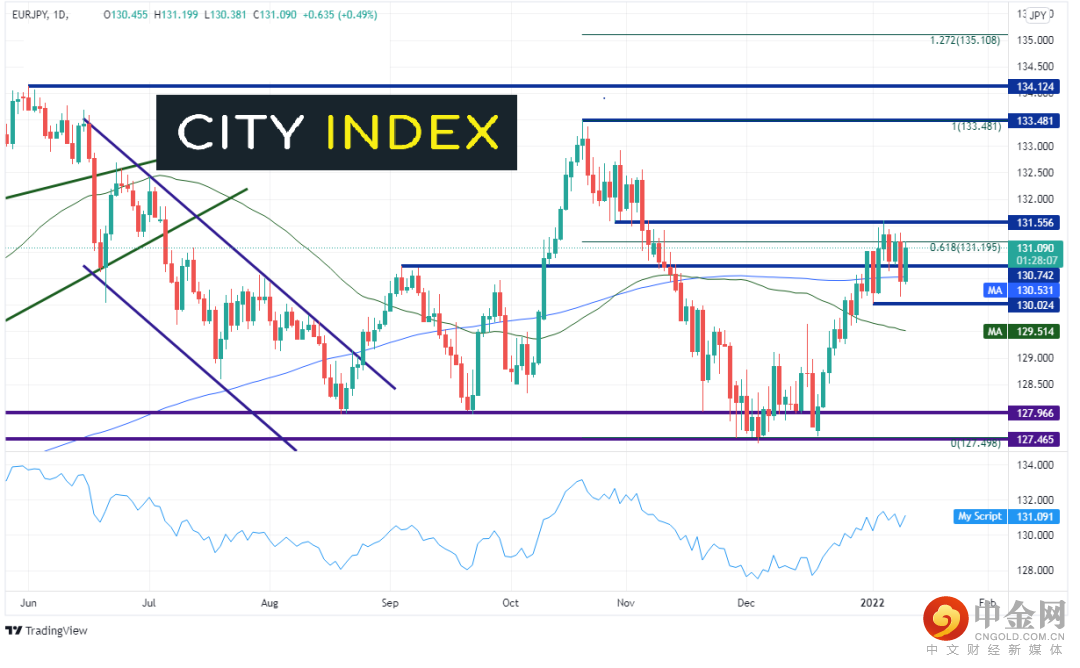Click the 133.481 price level label
1080x668 pixels.
(x=1035, y=121)
